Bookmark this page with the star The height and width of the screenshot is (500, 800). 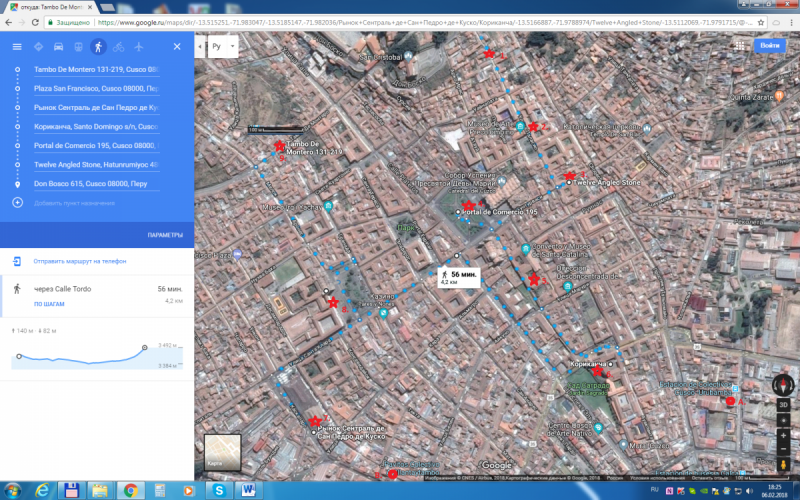pyautogui.click(x=761, y=22)
